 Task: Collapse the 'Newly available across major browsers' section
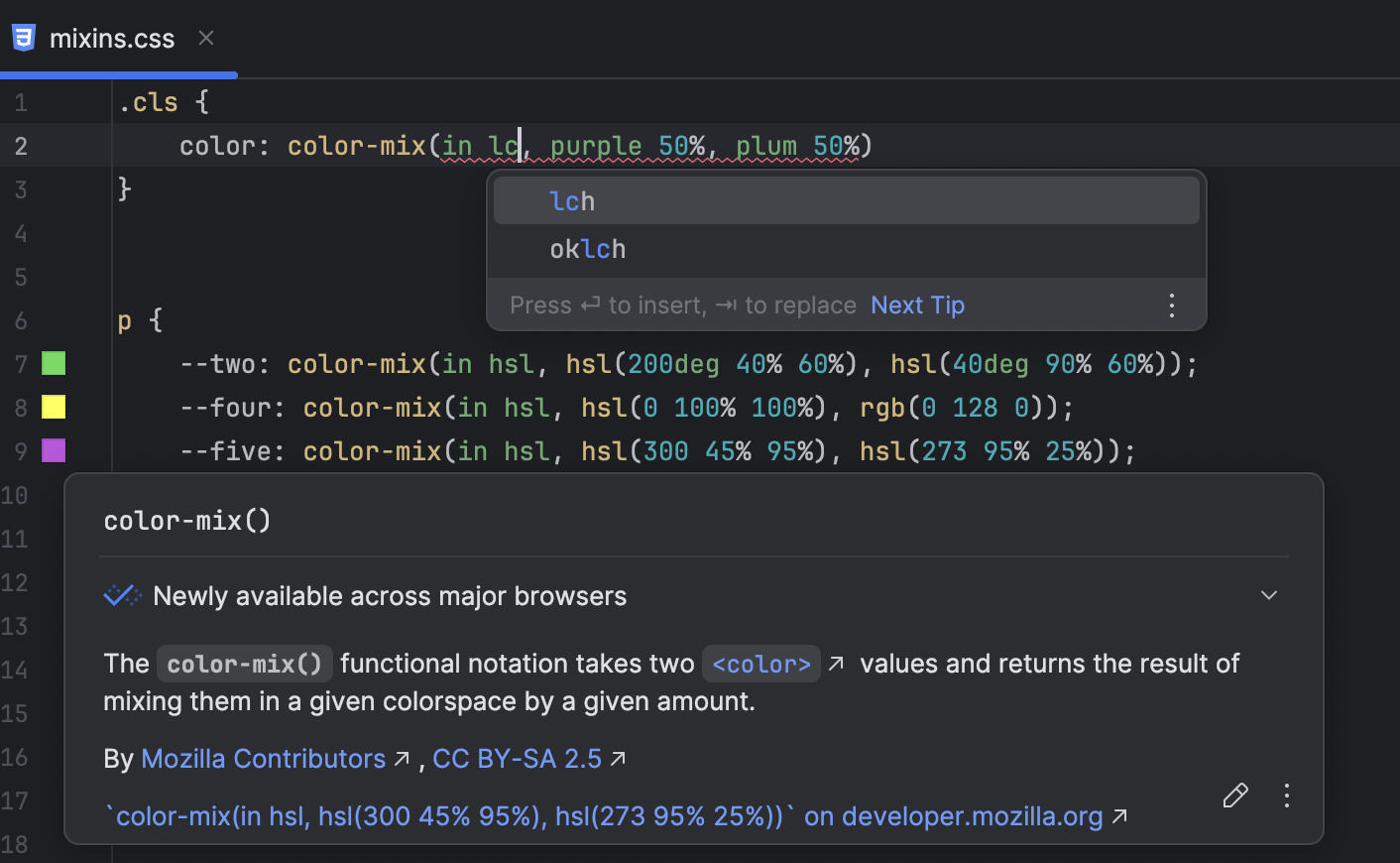tap(1268, 594)
